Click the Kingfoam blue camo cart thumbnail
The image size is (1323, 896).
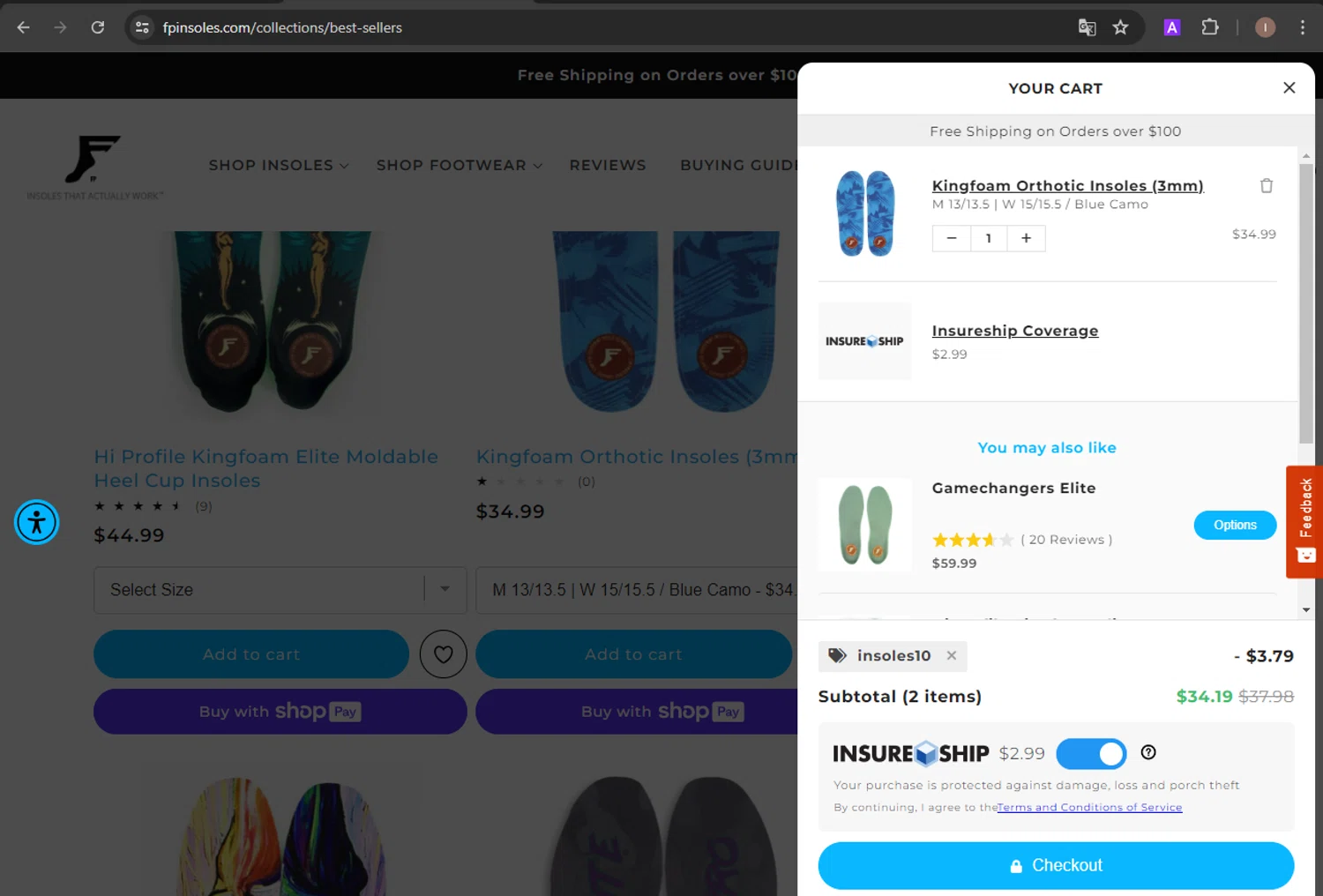[865, 213]
